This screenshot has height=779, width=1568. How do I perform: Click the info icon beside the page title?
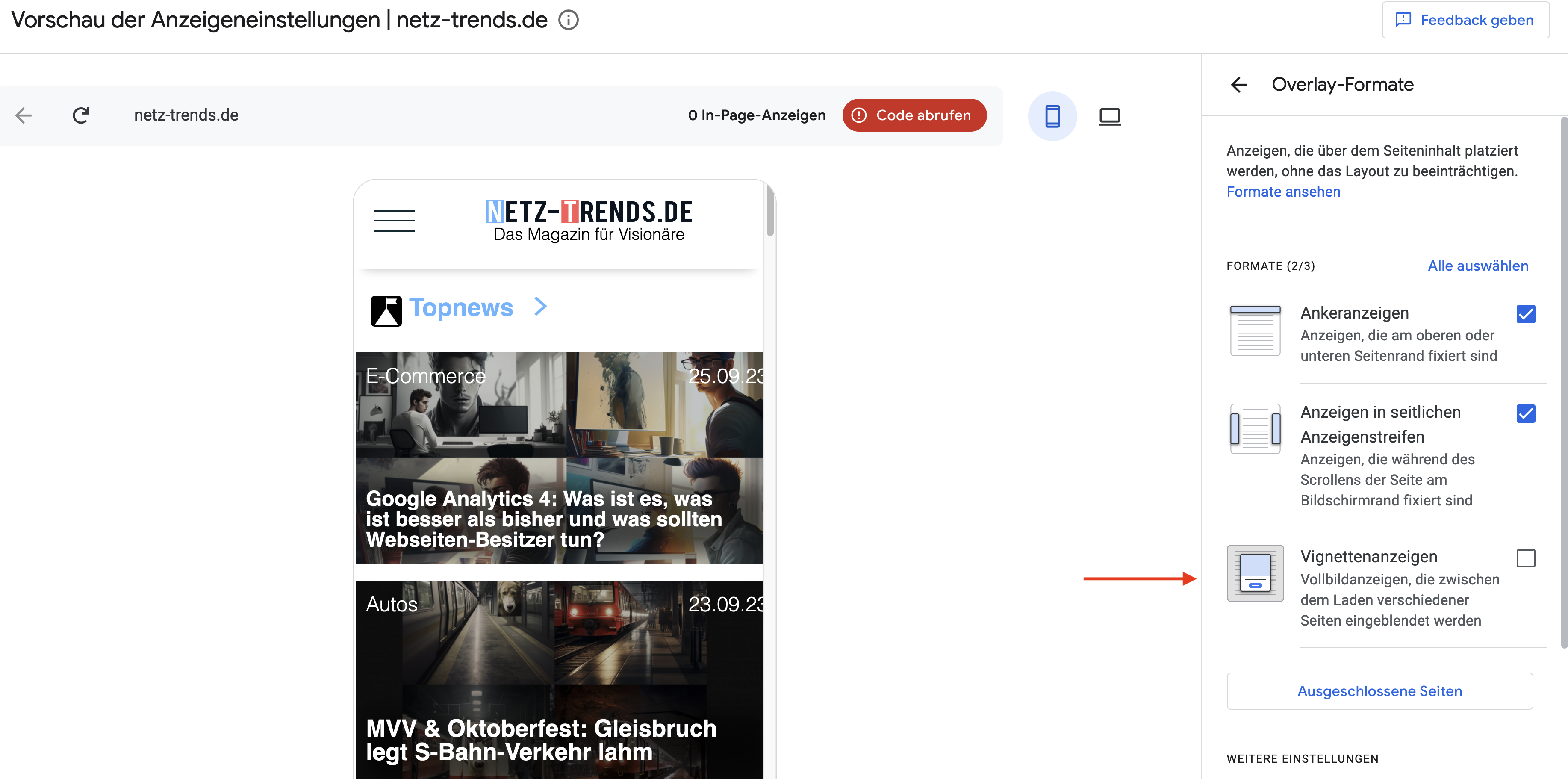(568, 20)
